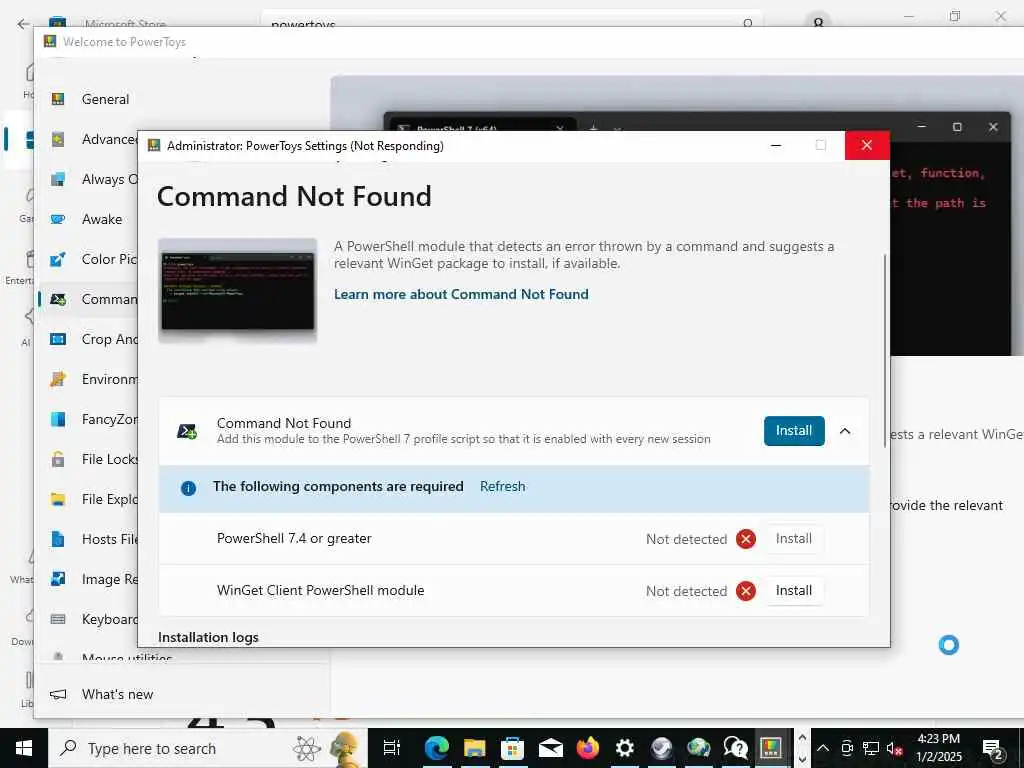Click the Installation logs heading

[x=208, y=637]
